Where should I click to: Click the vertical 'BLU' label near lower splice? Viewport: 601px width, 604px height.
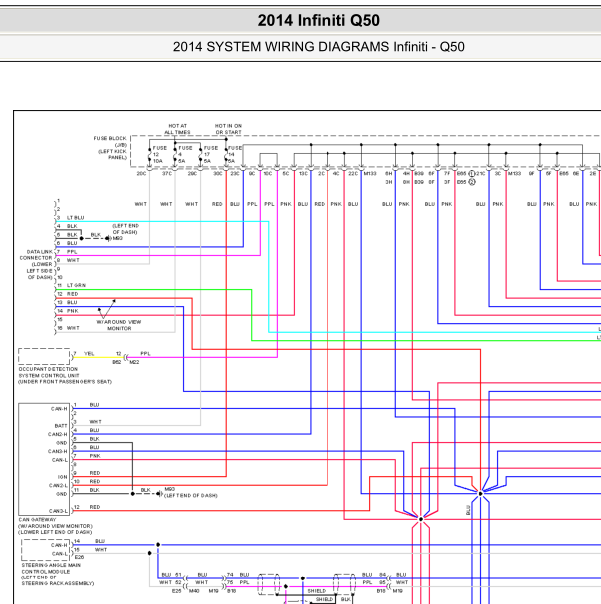coord(468,510)
